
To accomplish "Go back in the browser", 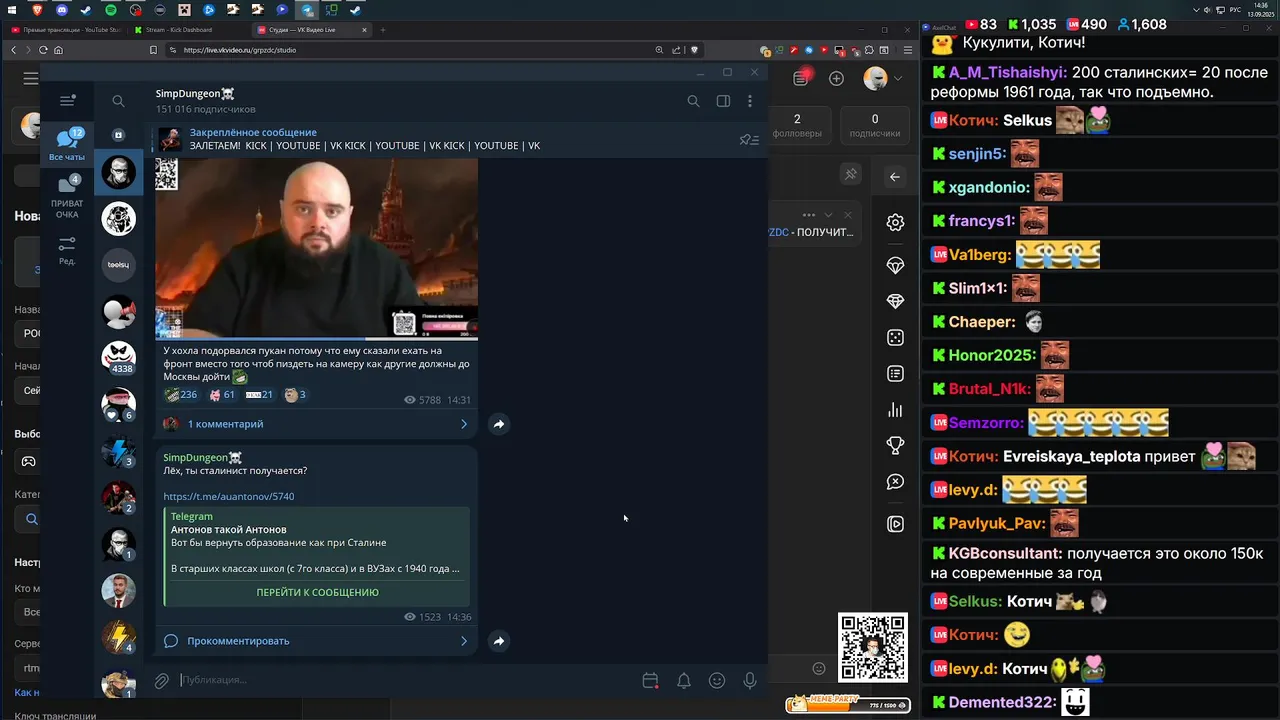I will (x=13, y=50).
